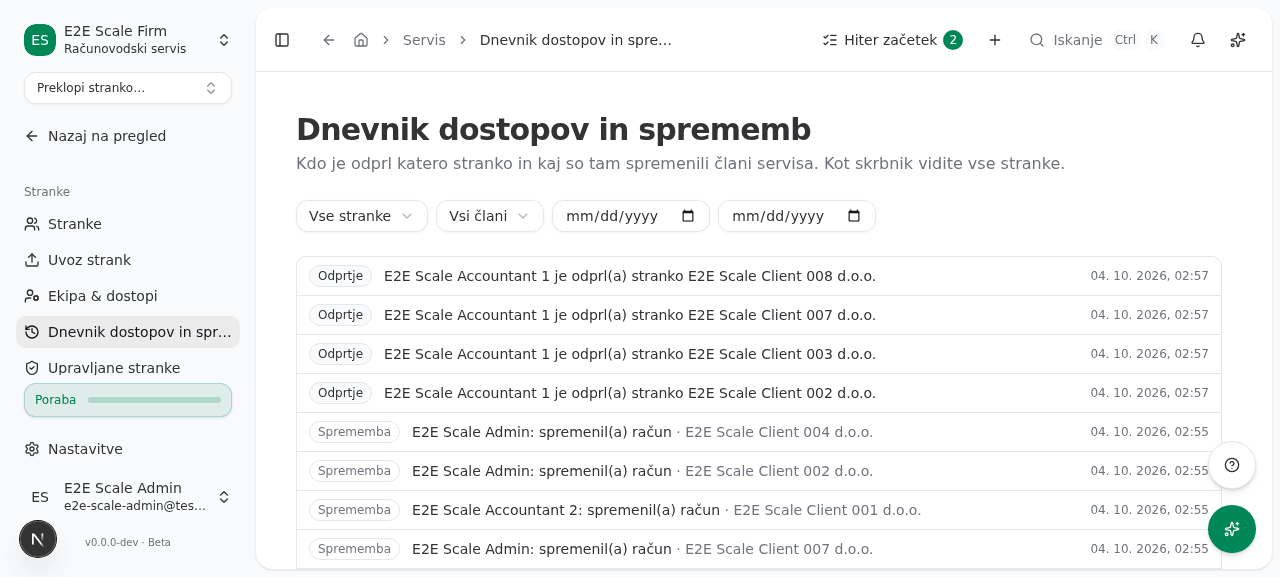
Task: Click the search magnifier icon
Action: coord(1037,40)
